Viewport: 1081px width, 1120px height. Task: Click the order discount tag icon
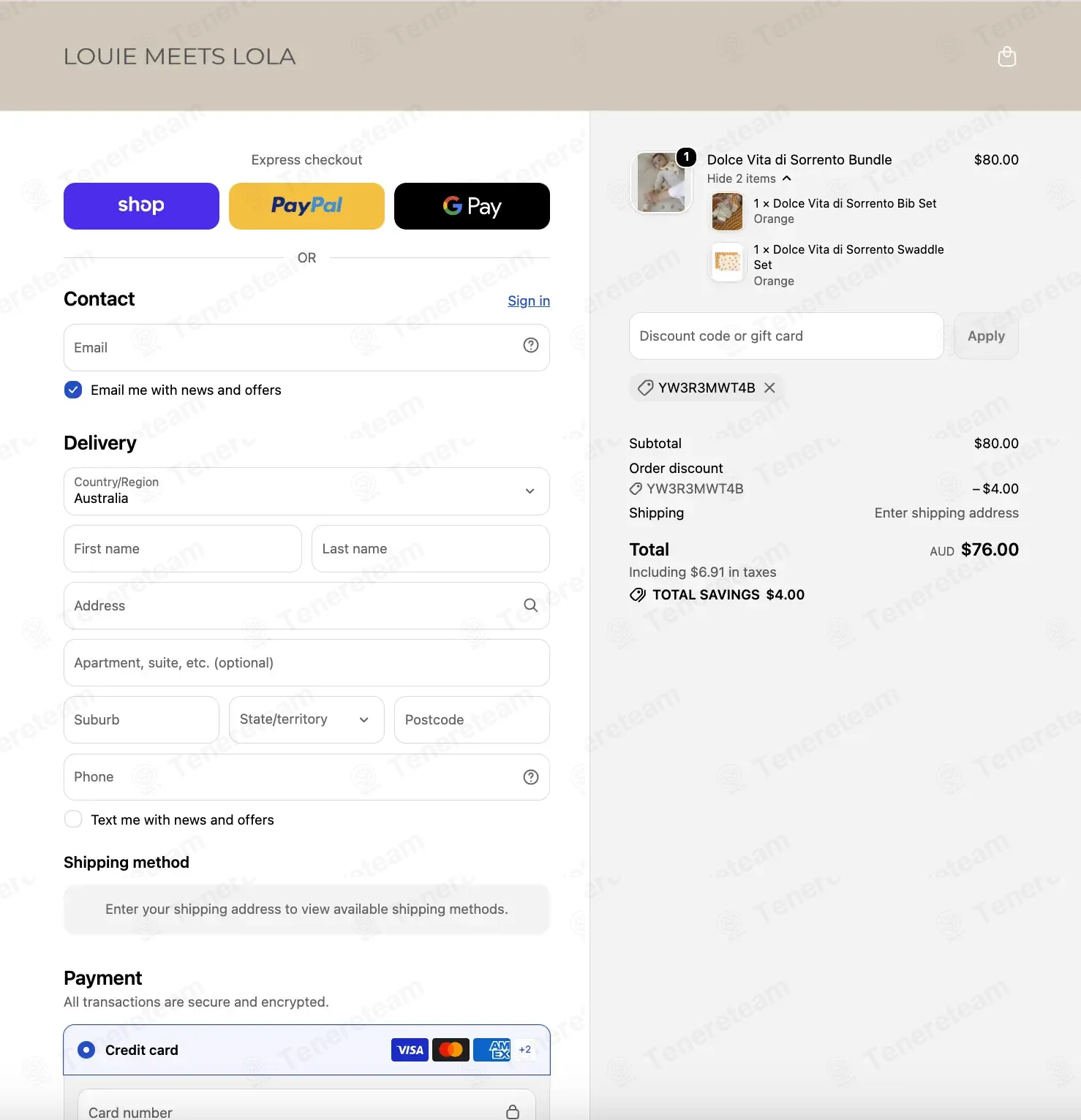click(x=636, y=489)
